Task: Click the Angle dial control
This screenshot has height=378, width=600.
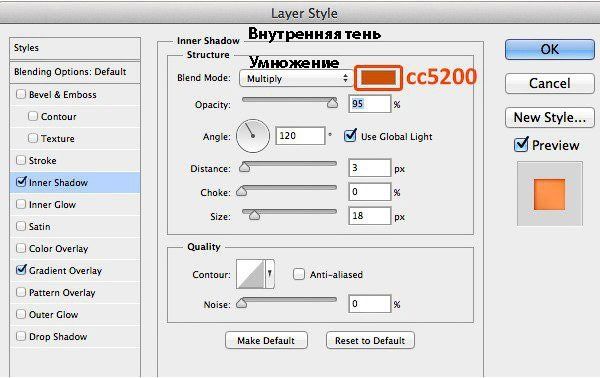Action: (x=253, y=136)
